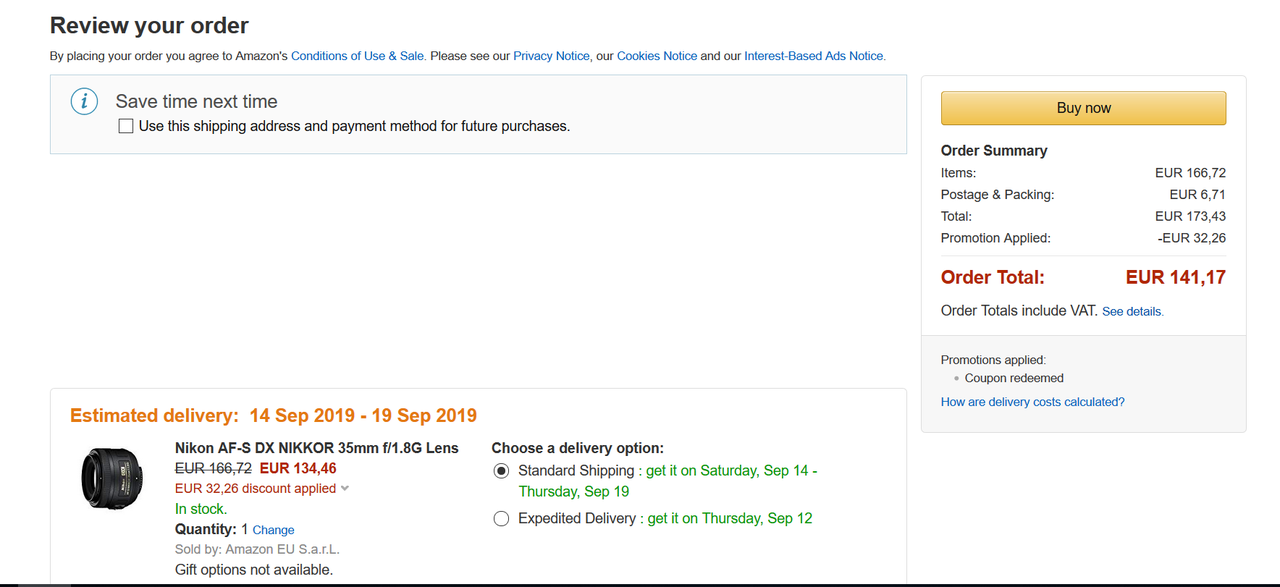This screenshot has height=587, width=1280.
Task: Click the Coupon redeemed promotion entry
Action: (1013, 378)
